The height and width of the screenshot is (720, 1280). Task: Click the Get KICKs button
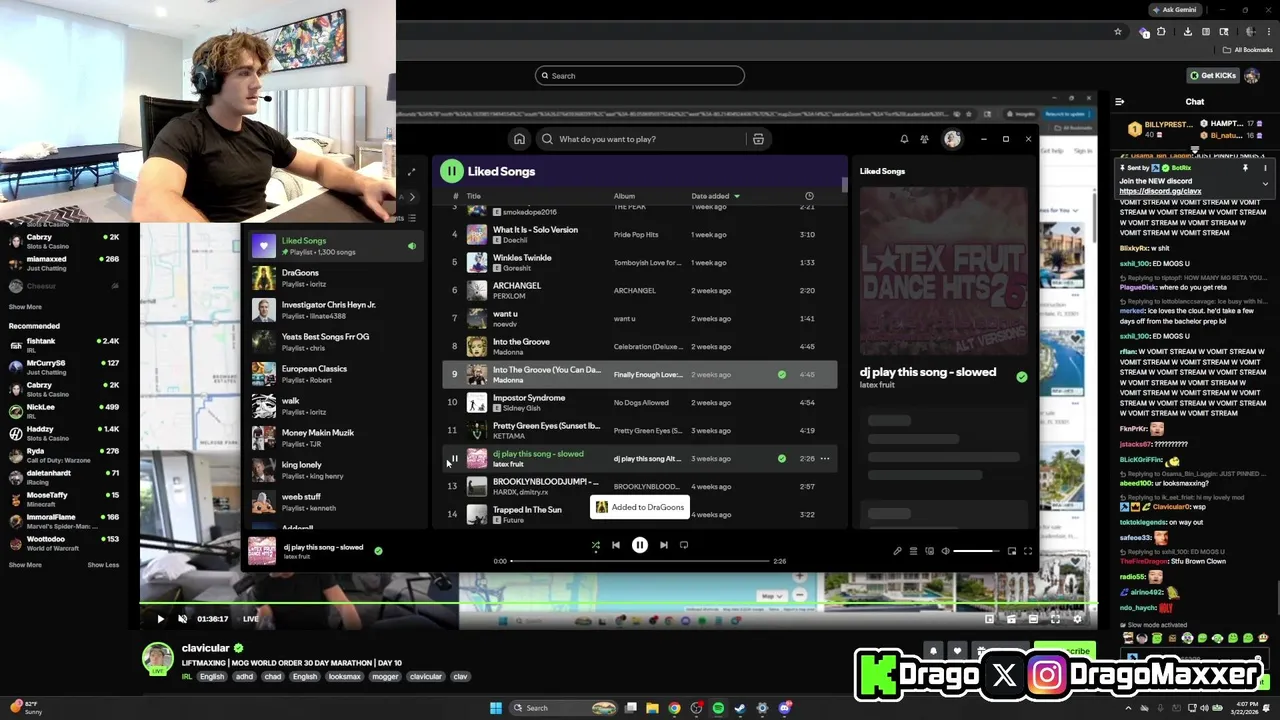(x=1213, y=76)
